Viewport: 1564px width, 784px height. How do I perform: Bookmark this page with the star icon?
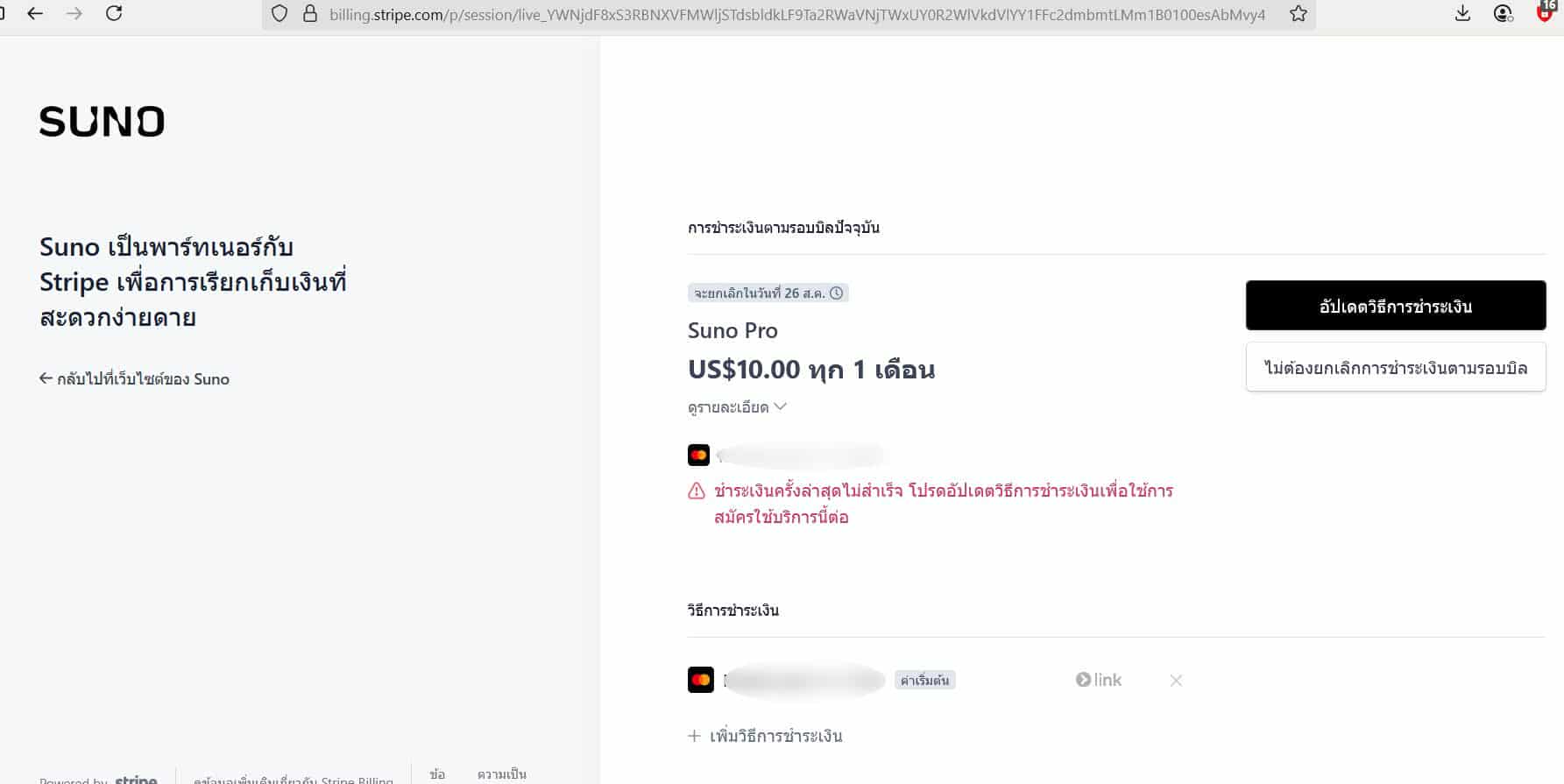tap(1299, 13)
